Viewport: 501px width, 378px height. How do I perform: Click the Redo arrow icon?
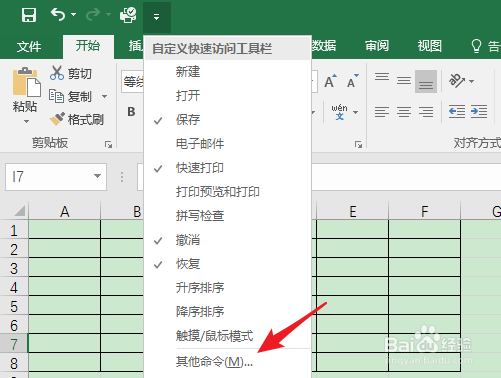93,15
